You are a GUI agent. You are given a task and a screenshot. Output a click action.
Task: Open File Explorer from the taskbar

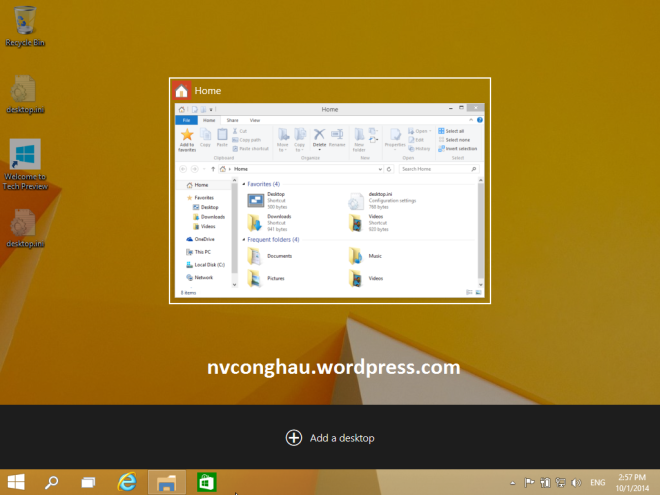167,482
